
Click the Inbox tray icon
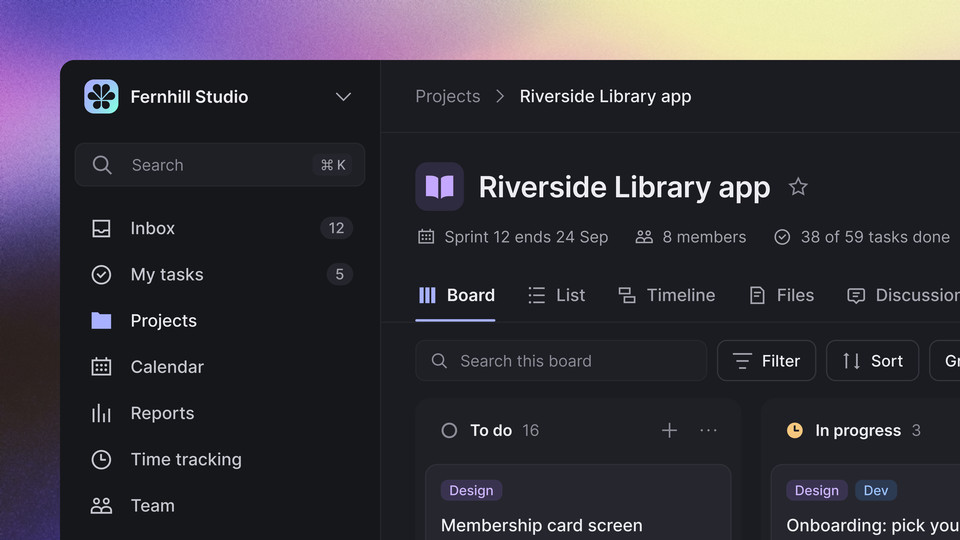pyautogui.click(x=101, y=228)
